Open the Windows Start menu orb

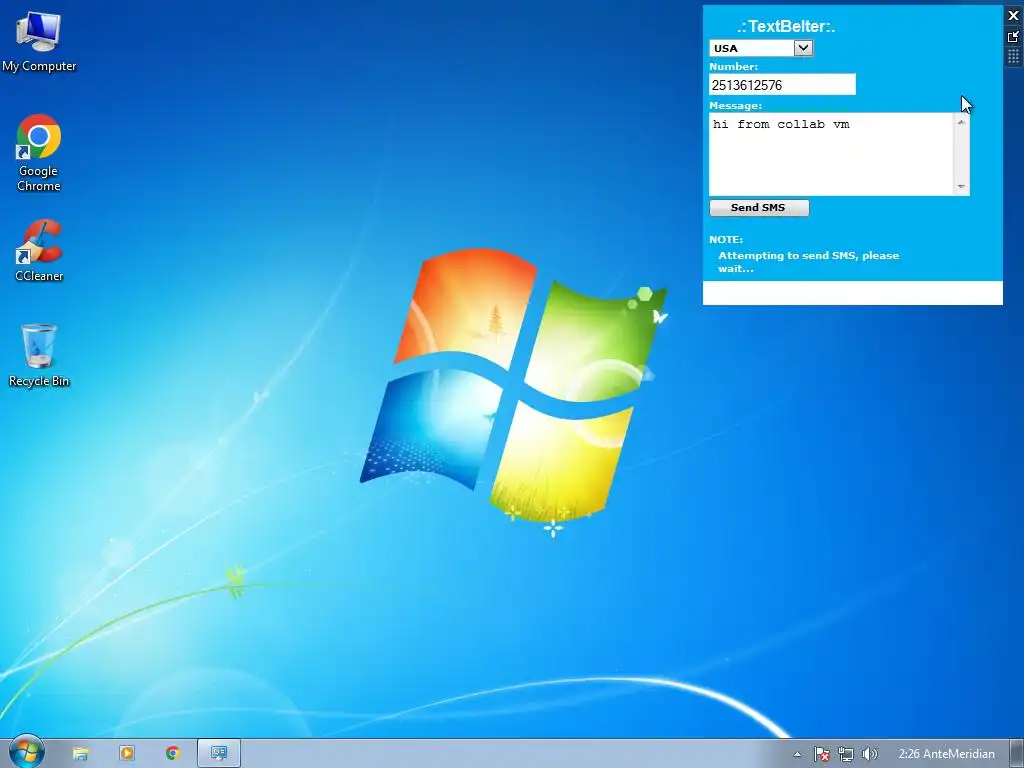pyautogui.click(x=26, y=752)
